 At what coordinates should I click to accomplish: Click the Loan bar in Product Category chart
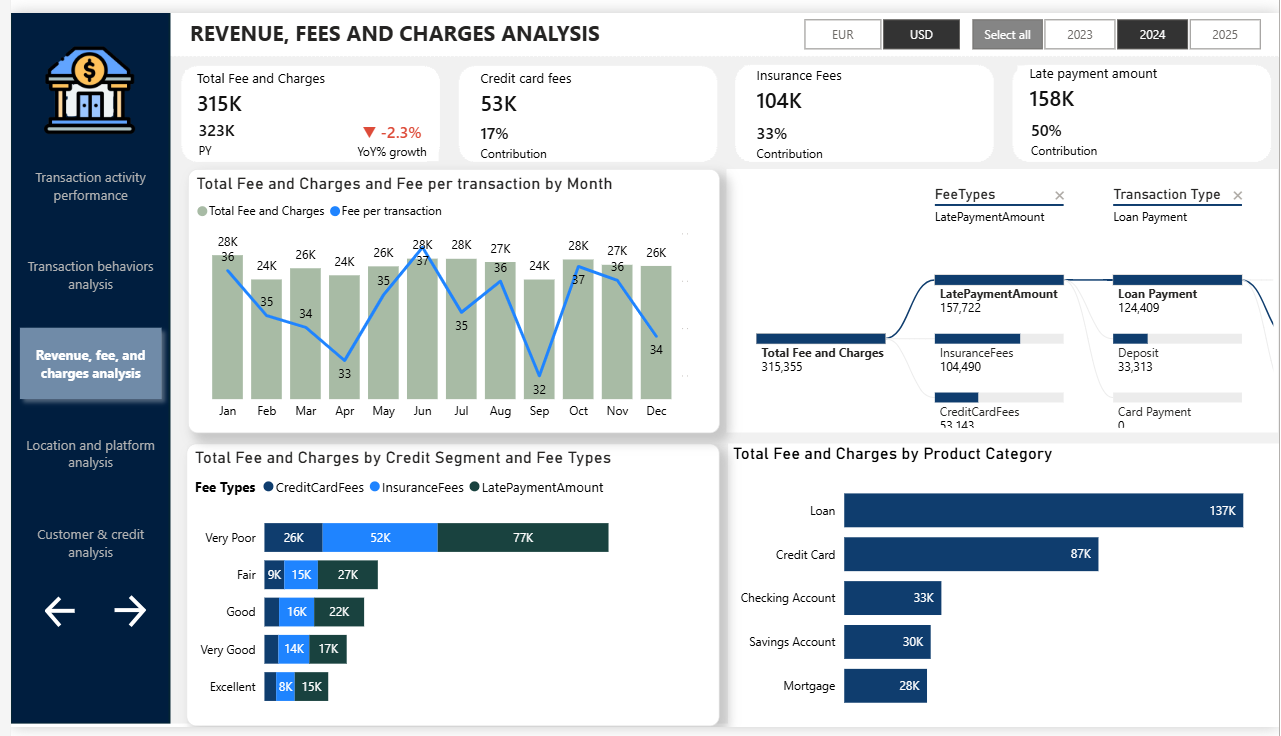pos(1042,510)
